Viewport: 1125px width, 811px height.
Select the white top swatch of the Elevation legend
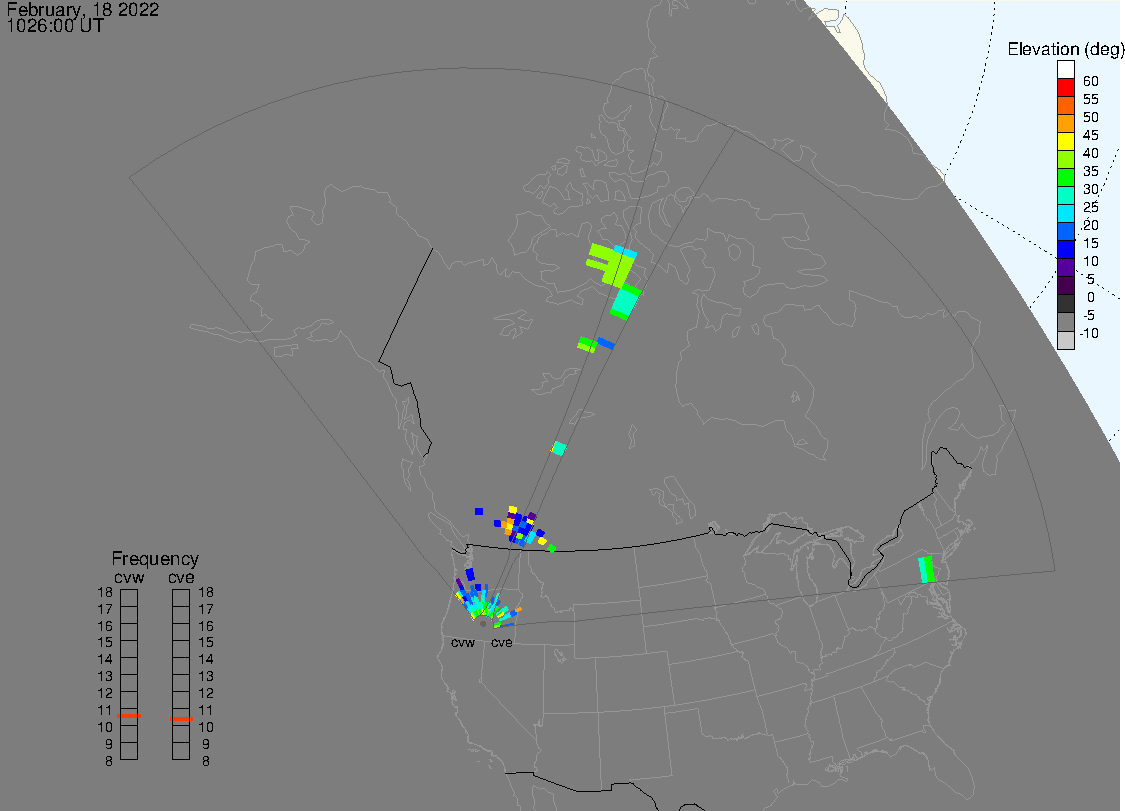pos(1066,69)
